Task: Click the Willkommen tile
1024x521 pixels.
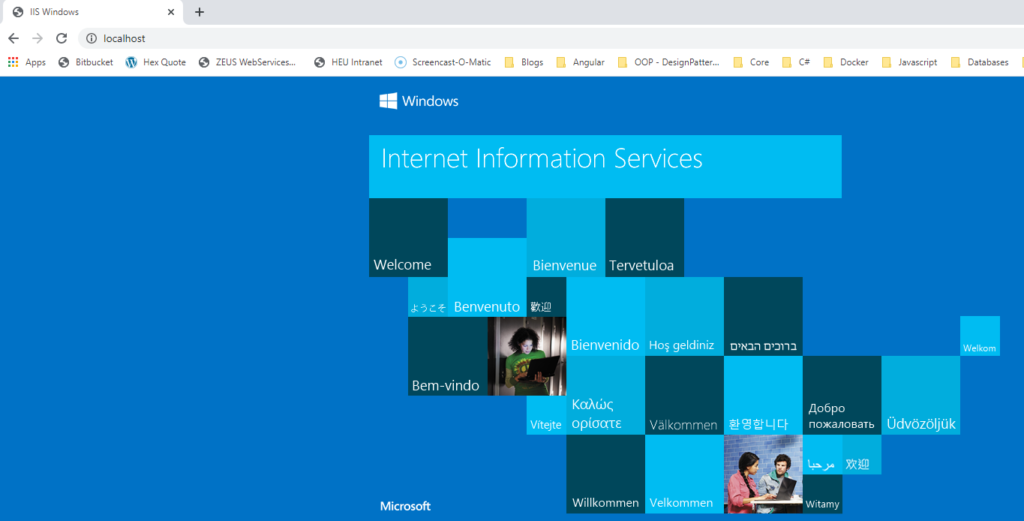Action: tap(605, 474)
